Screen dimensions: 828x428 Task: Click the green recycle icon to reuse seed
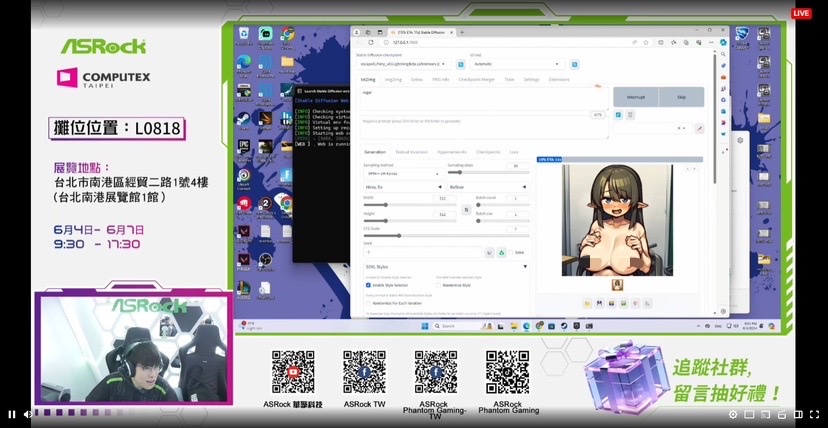tap(502, 253)
